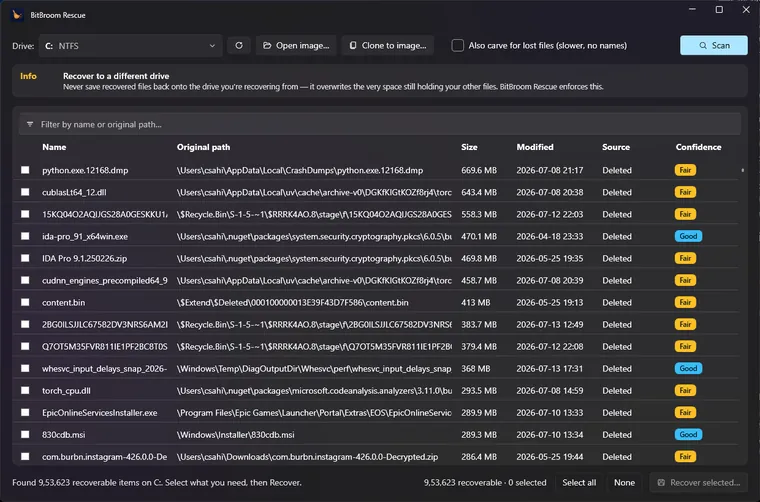The height and width of the screenshot is (502, 760).
Task: Check the IDA Pro 9.1.250226.zip row checkbox
Action: (25, 258)
